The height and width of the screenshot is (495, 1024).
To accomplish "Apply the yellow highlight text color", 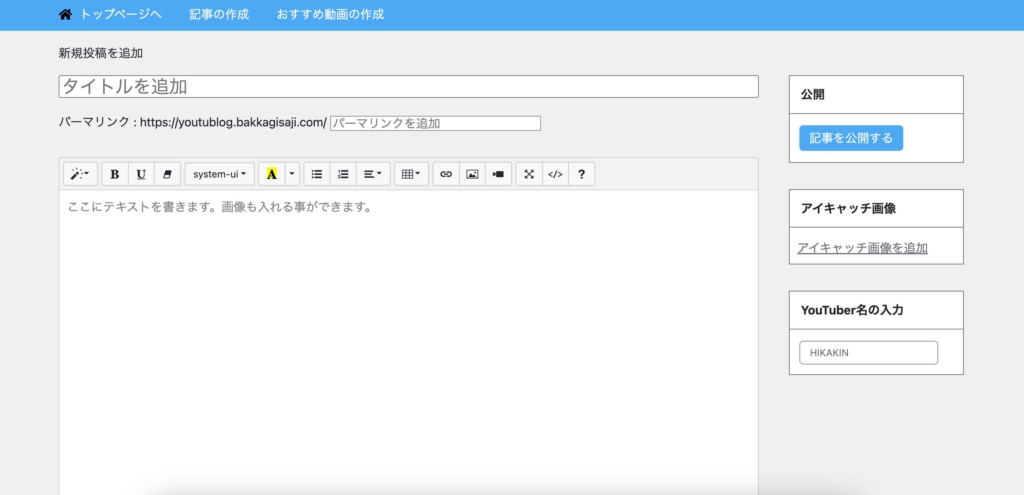I will coord(271,174).
